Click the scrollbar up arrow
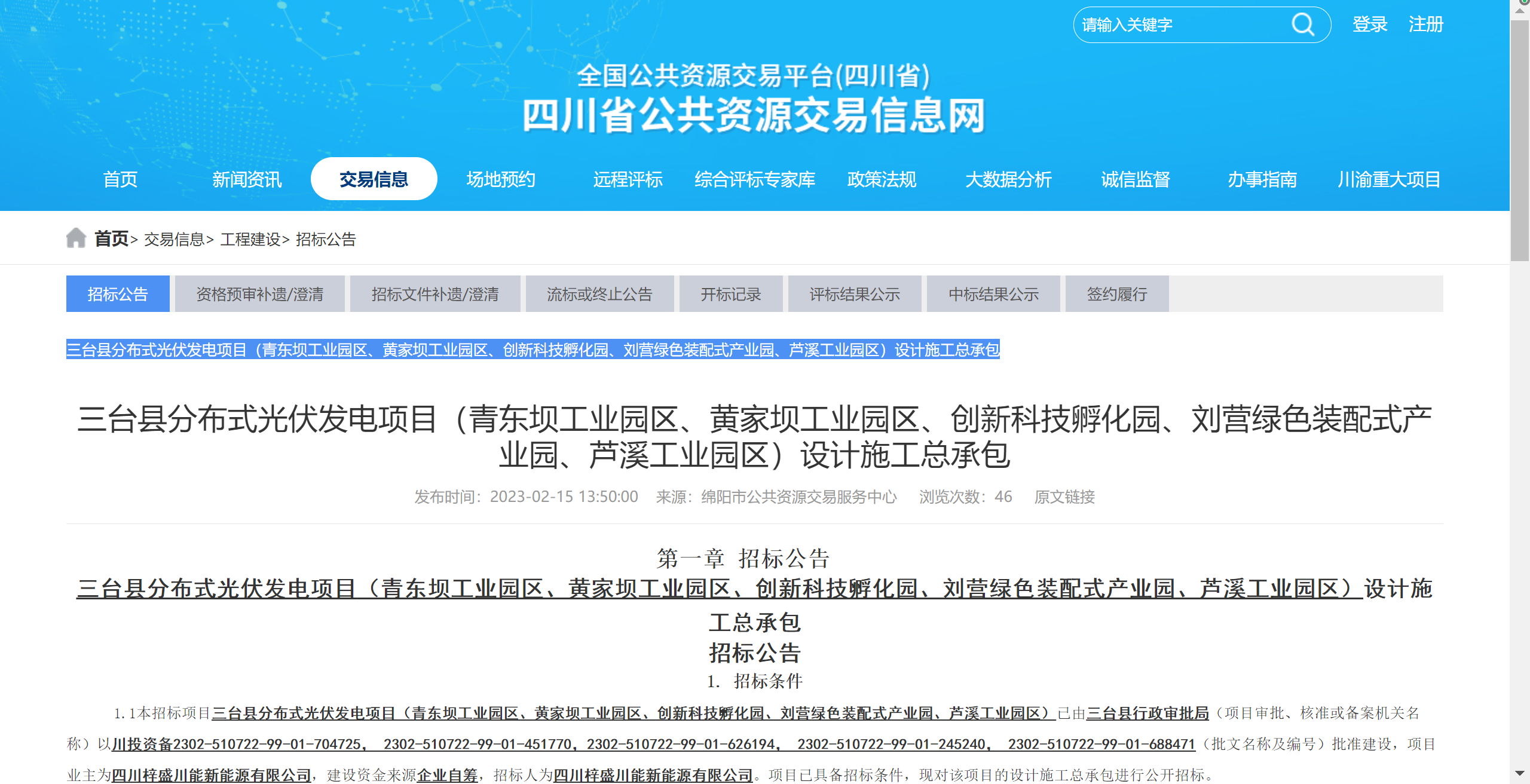 point(1519,11)
